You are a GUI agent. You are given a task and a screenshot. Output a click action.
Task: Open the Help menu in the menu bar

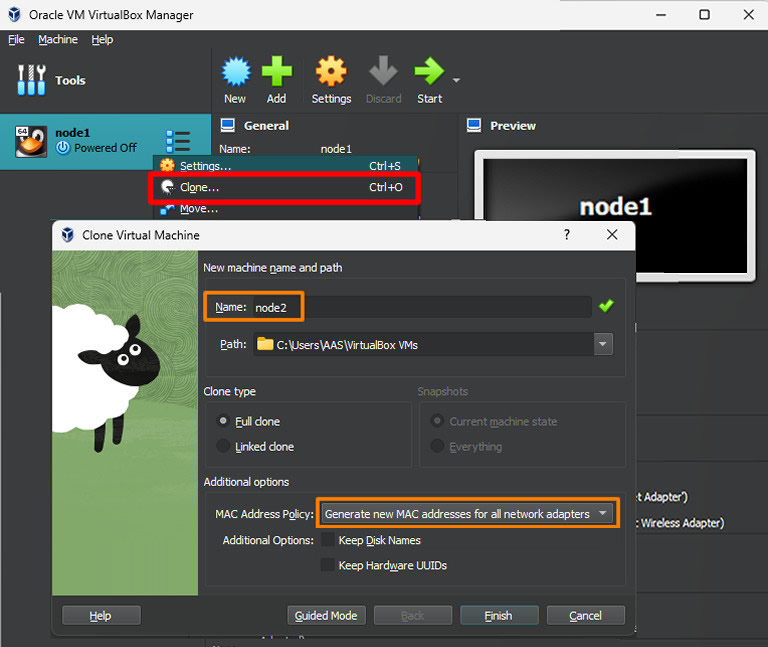[102, 39]
